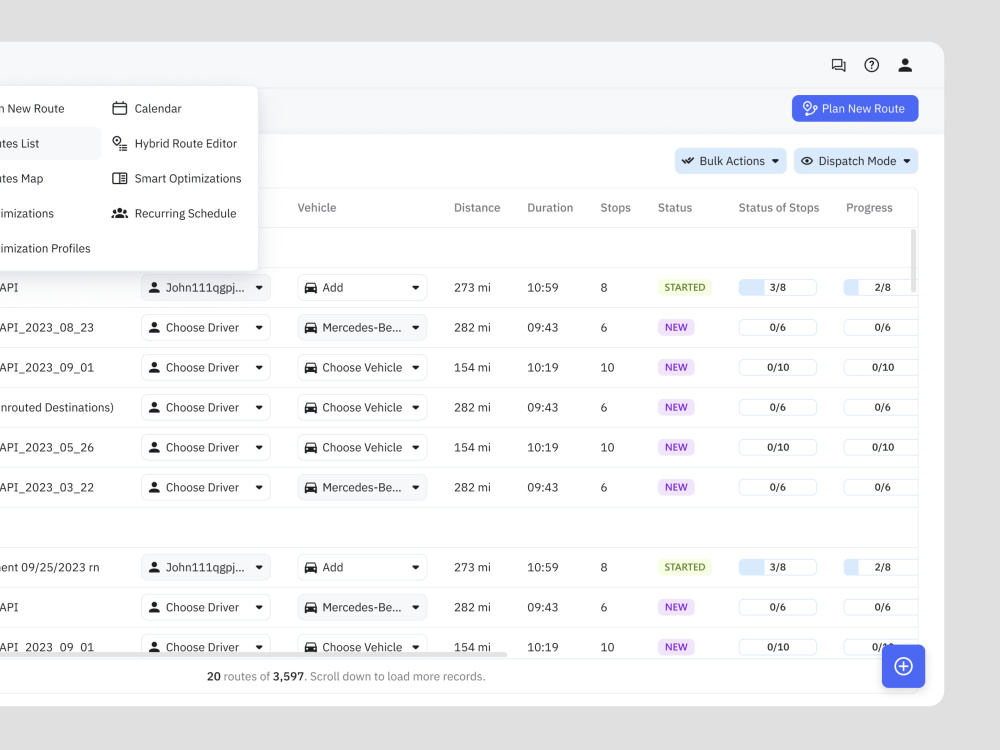Click the Stops column header

[x=615, y=208]
